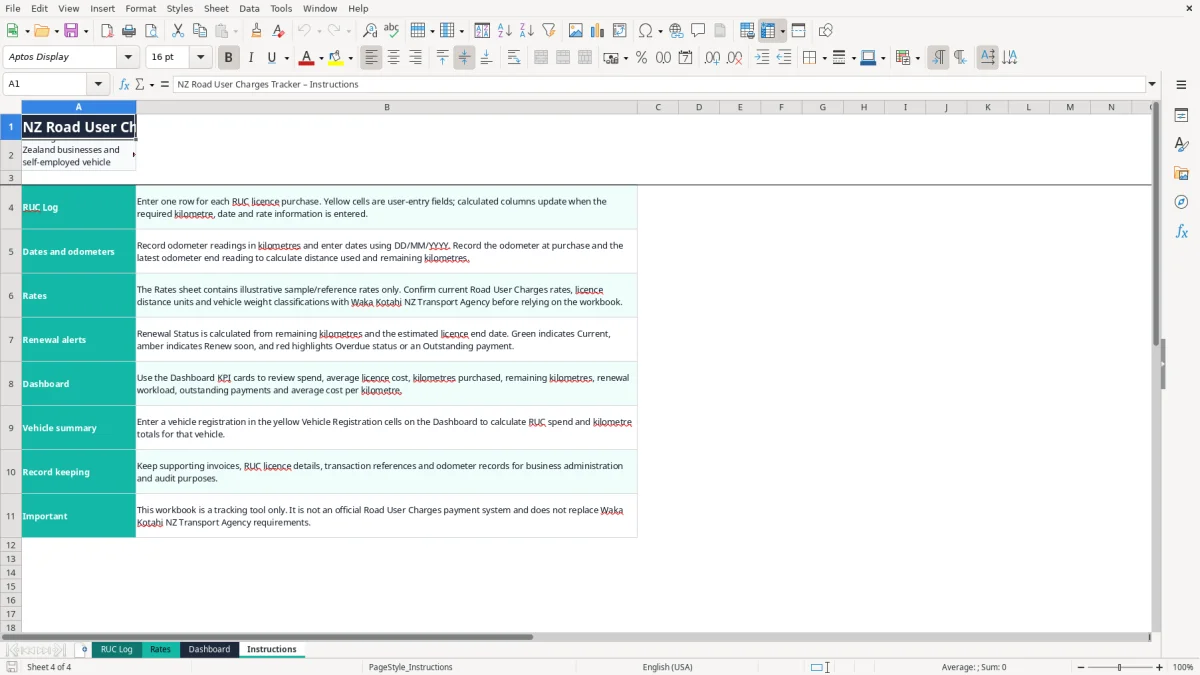Click the Insert Hyperlink globe icon
The height and width of the screenshot is (675, 1200).
(676, 31)
